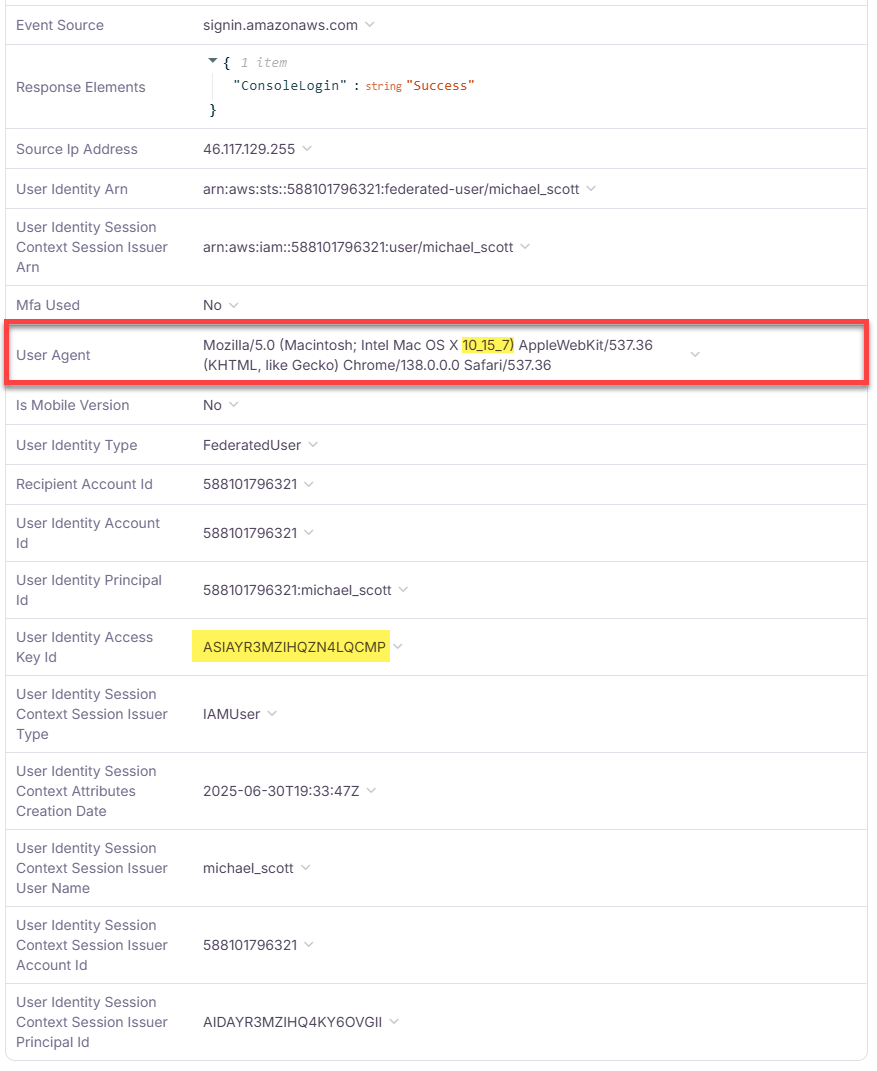Open the Session Issuer Arn dropdown chevron
This screenshot has width=877, height=1071.
[x=525, y=247]
